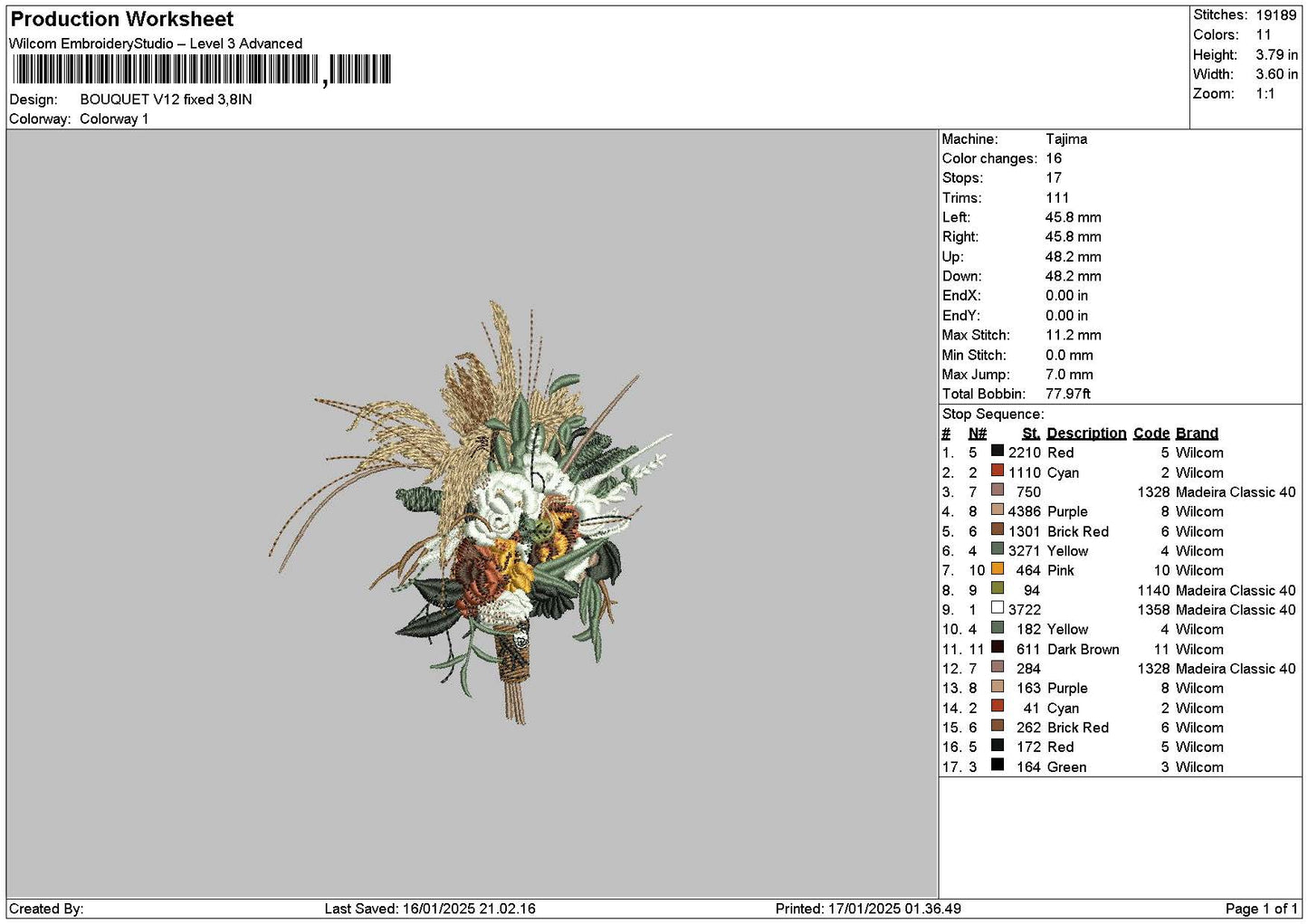
Task: Select the swatch for stop 3 with 750 stitches
Action: coord(998,491)
